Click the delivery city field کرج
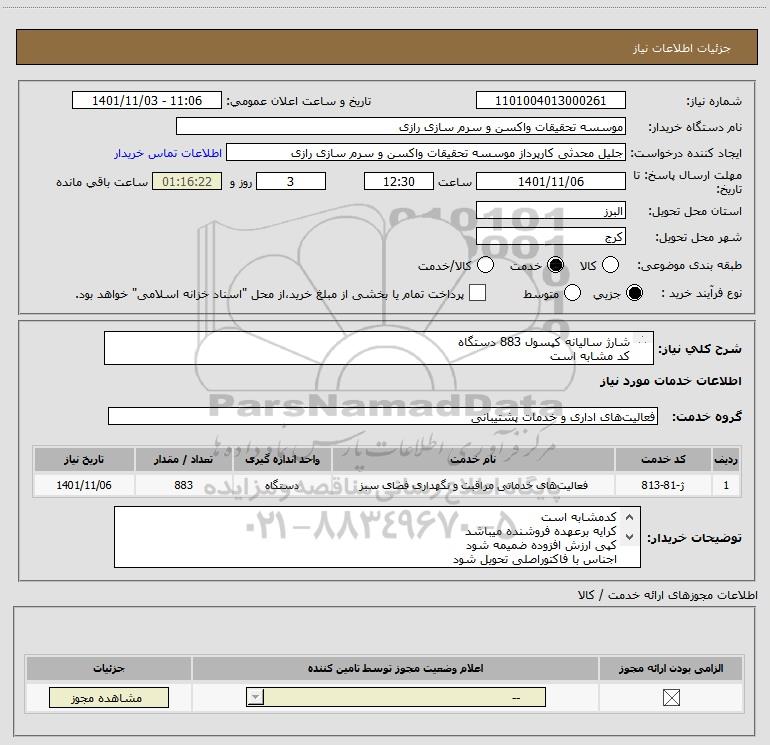 (x=550, y=237)
